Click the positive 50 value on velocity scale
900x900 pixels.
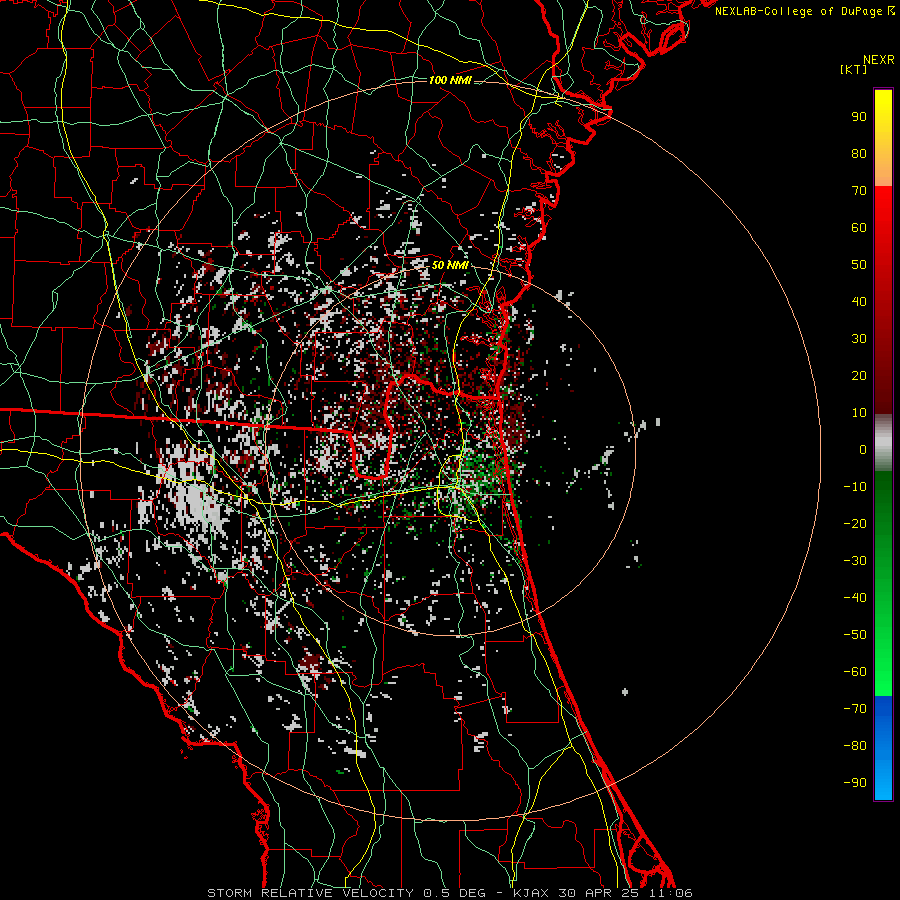pyautogui.click(x=859, y=265)
